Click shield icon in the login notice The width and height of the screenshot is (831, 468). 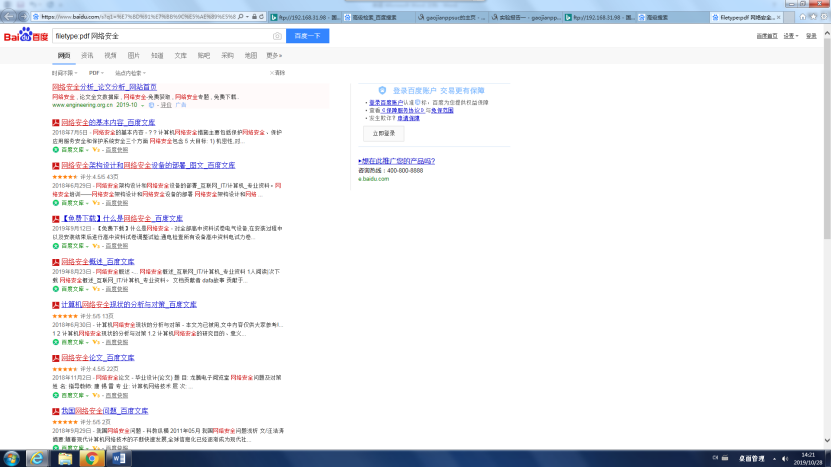click(x=382, y=91)
